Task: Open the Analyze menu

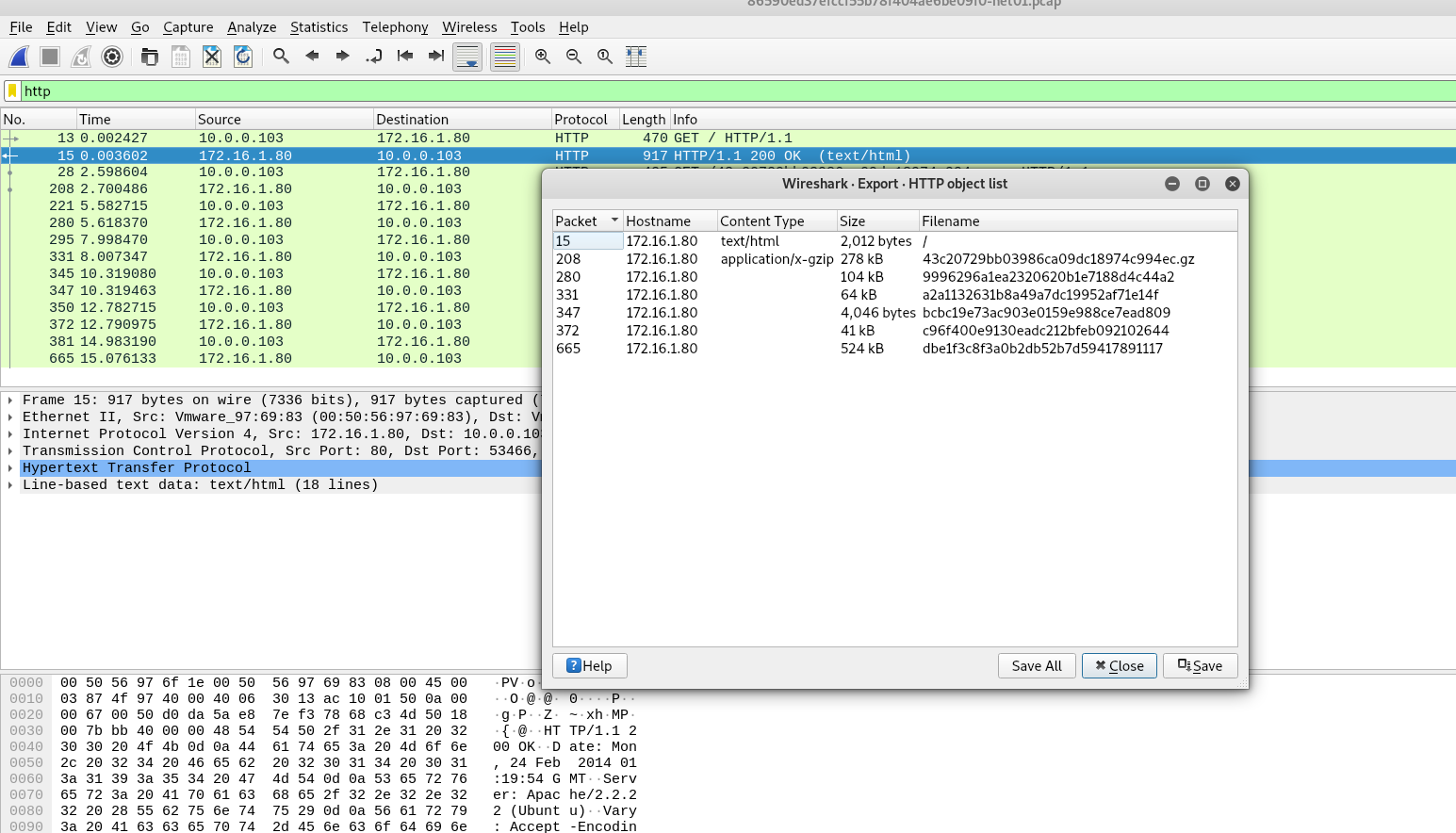Action: pyautogui.click(x=252, y=27)
